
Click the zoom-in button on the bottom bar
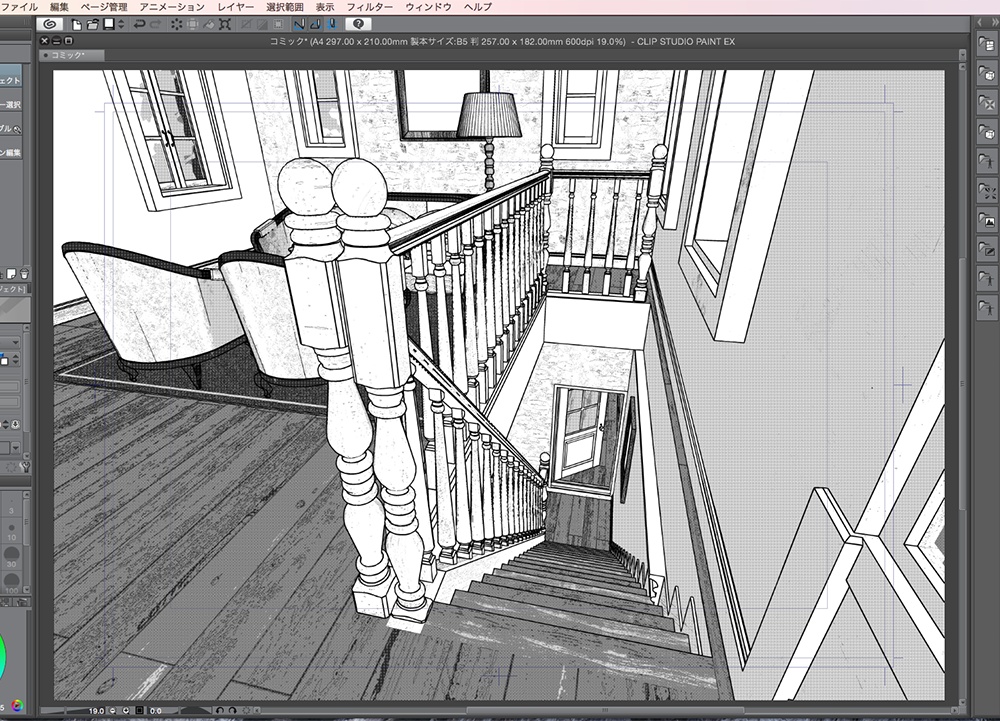click(x=126, y=710)
